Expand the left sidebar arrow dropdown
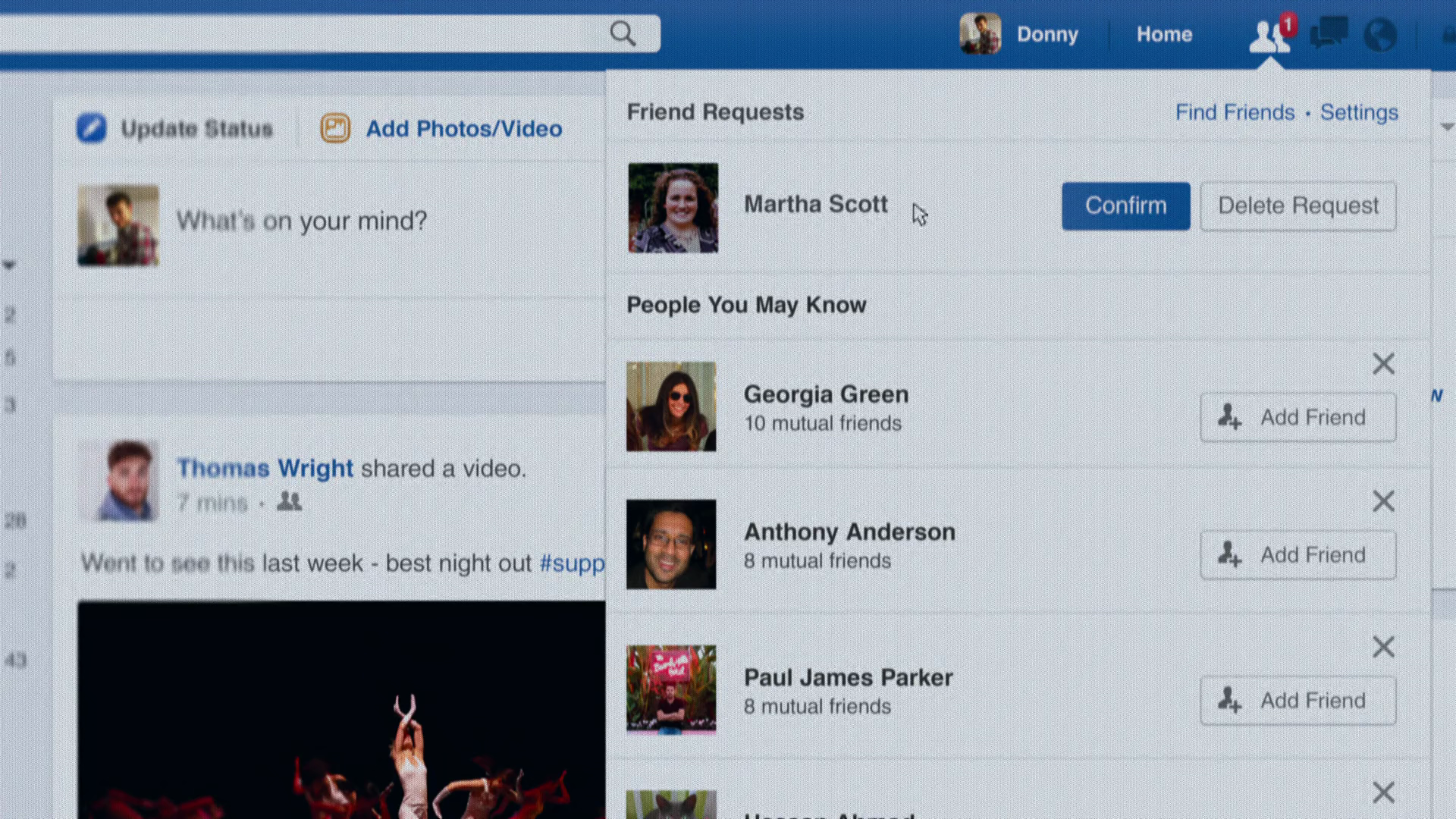 (9, 265)
